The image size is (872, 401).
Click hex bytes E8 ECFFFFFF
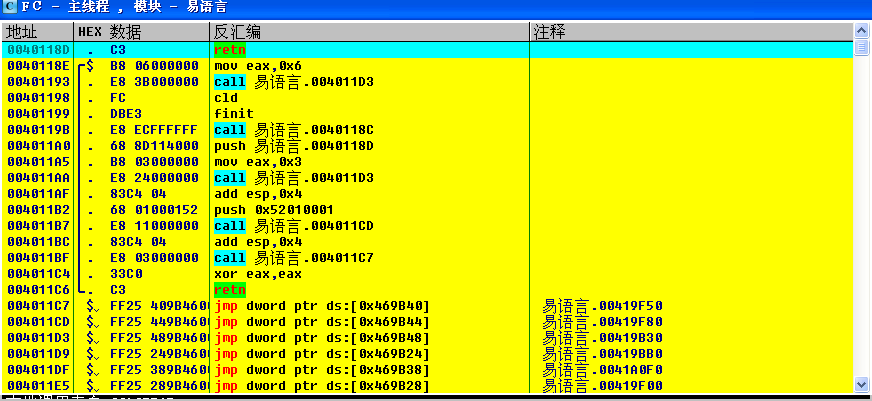154,130
